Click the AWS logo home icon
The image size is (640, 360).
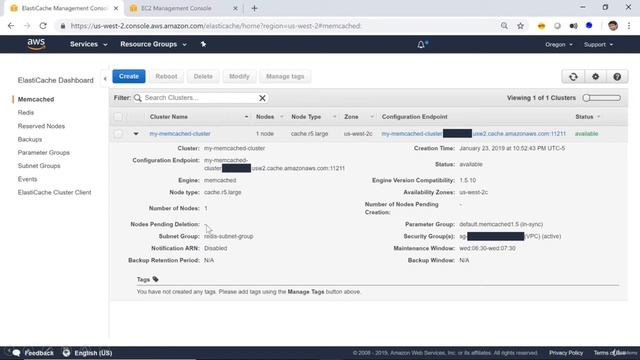(36, 44)
